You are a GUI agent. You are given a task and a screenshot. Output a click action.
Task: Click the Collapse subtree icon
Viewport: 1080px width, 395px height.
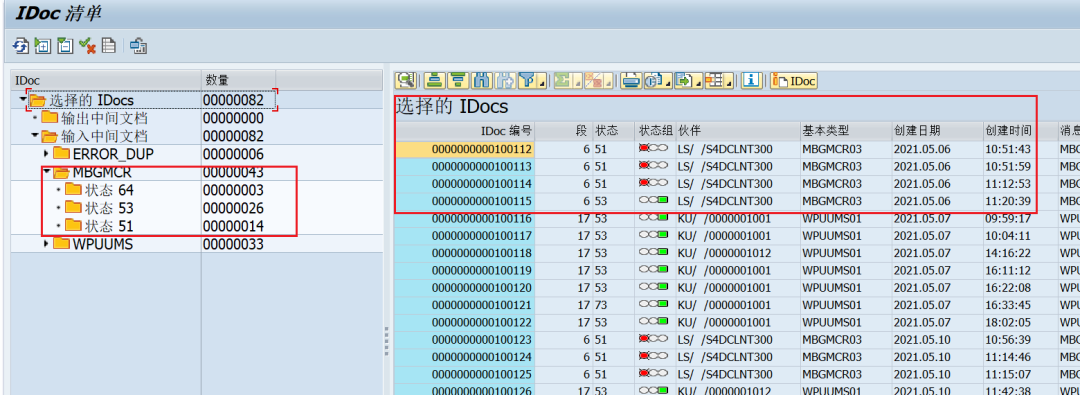pos(65,46)
